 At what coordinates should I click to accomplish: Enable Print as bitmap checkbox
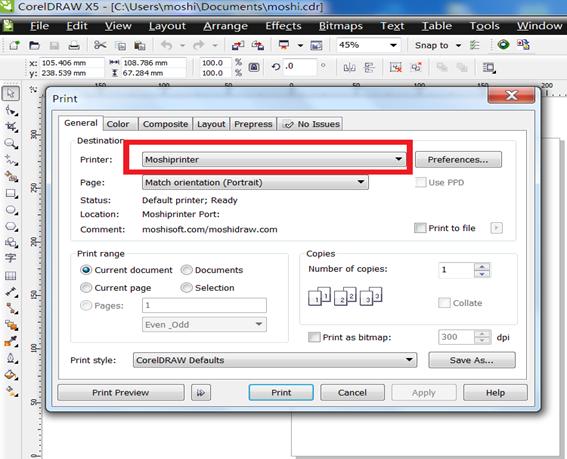tap(314, 337)
